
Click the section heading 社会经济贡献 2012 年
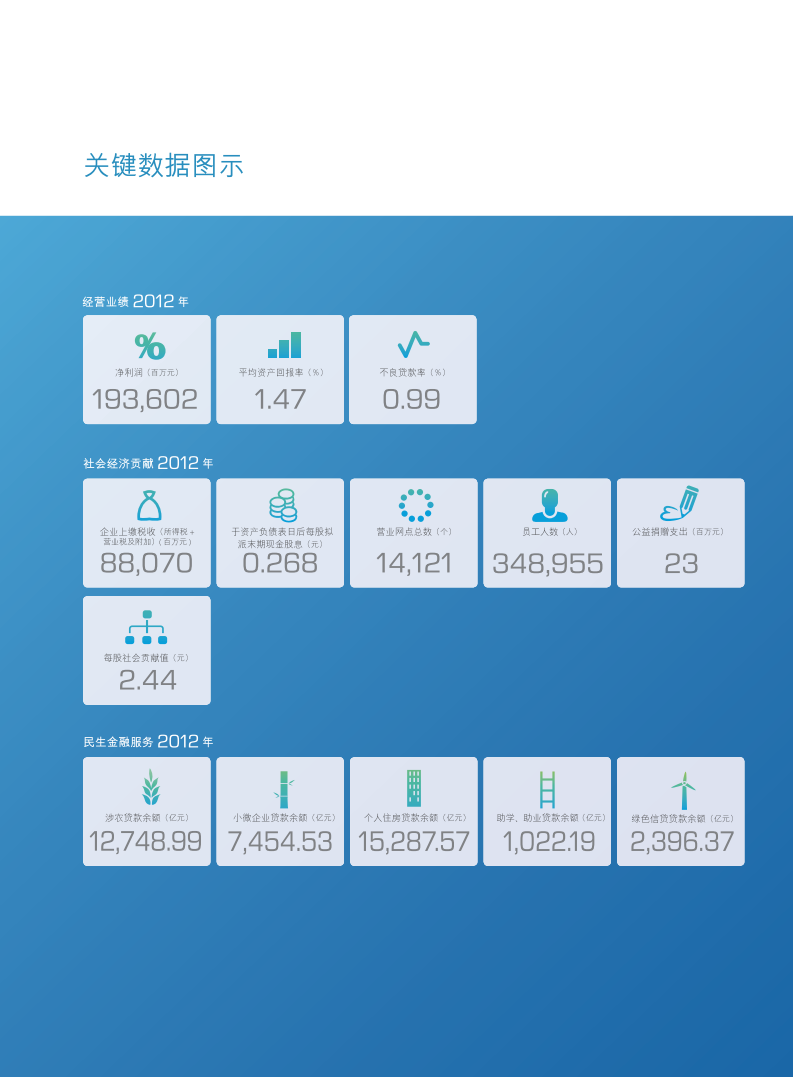point(148,463)
